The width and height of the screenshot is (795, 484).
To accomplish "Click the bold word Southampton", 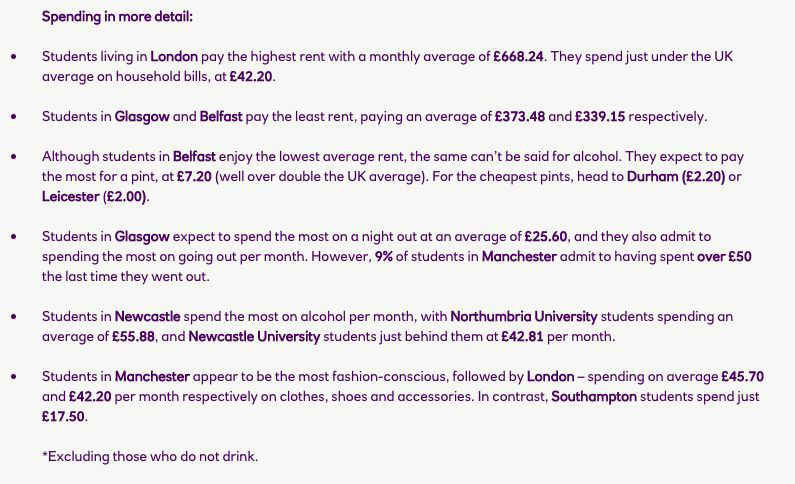I will click(x=594, y=396).
